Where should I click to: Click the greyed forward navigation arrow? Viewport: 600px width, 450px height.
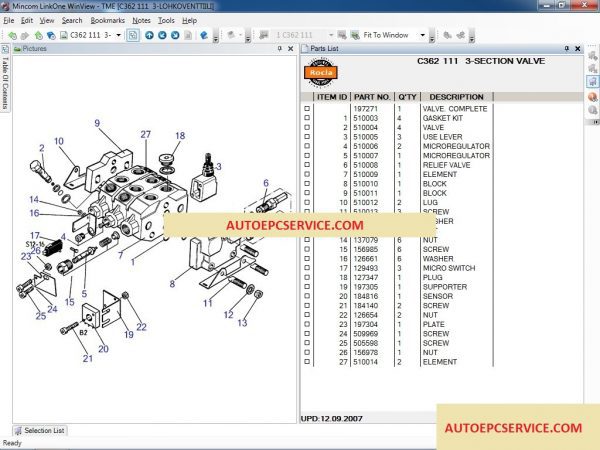tap(25, 36)
